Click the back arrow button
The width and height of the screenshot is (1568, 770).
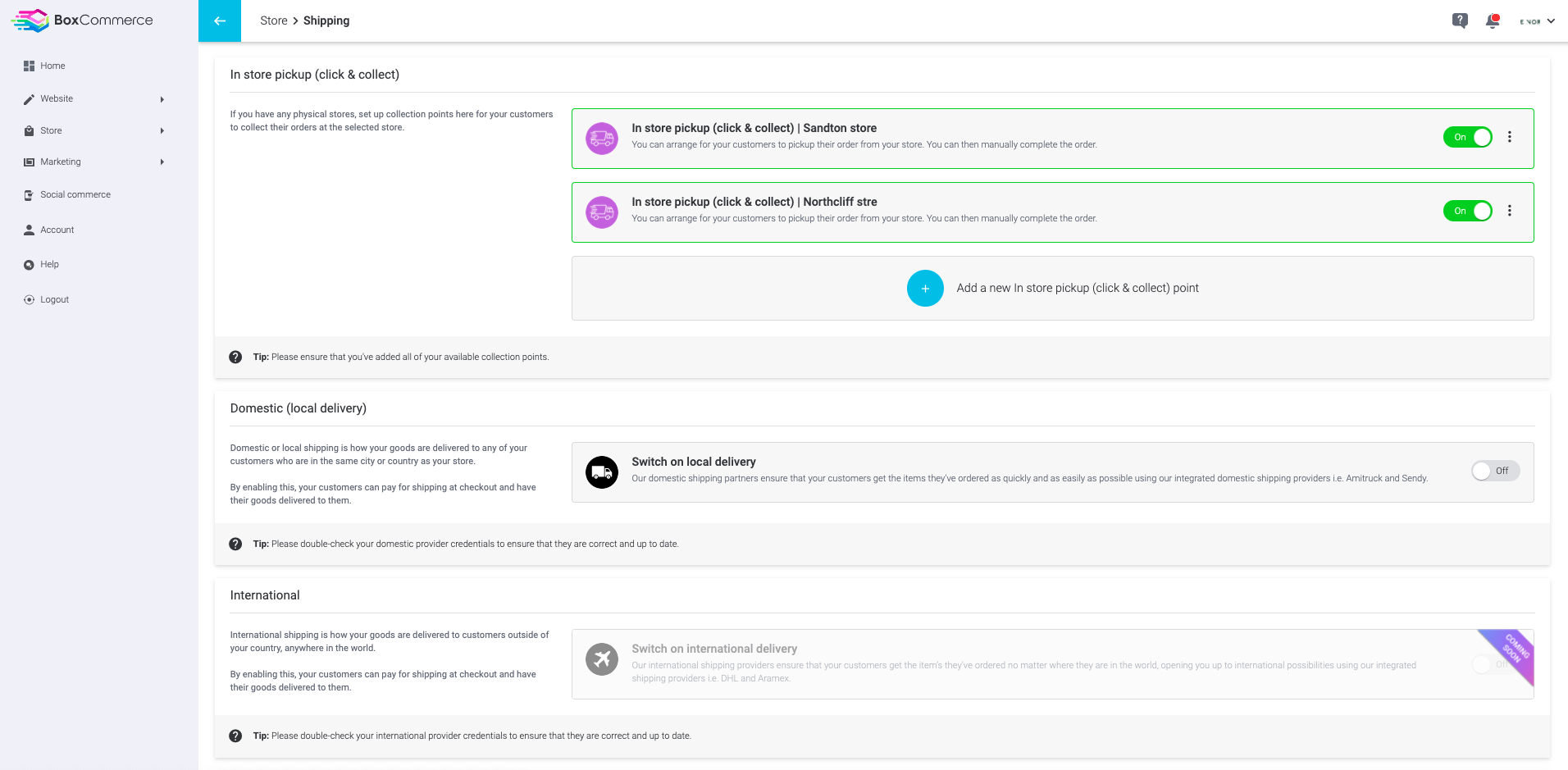coord(220,21)
